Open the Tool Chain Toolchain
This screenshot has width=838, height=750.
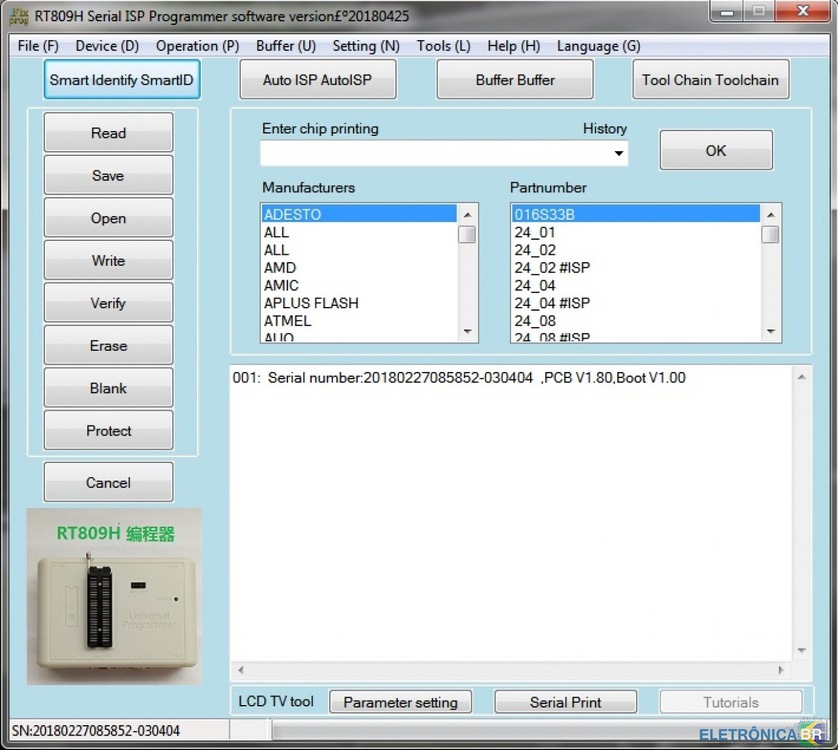pos(710,79)
